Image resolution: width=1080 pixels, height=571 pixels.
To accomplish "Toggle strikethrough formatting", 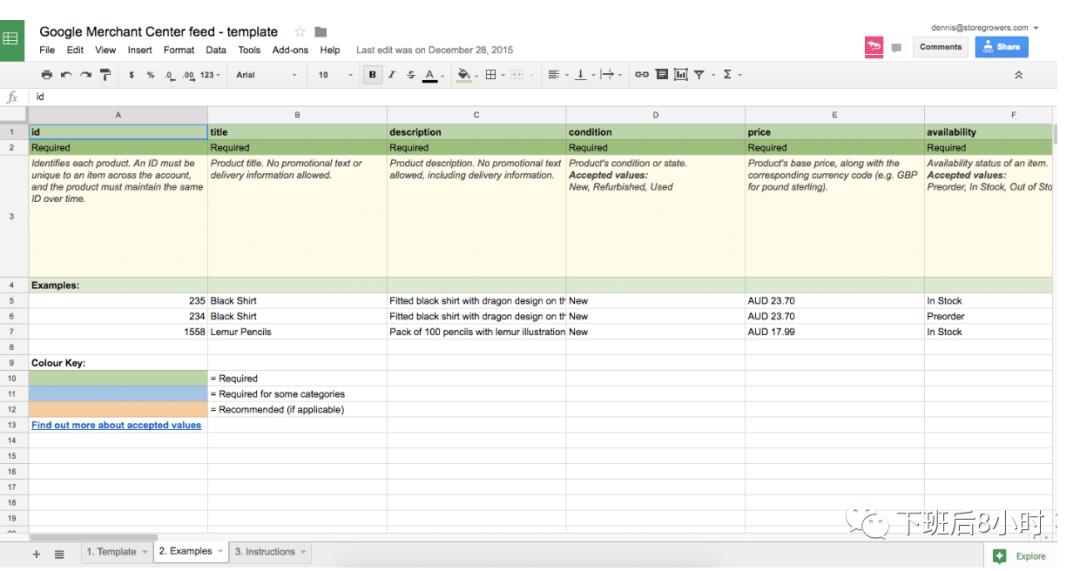I will pos(410,75).
